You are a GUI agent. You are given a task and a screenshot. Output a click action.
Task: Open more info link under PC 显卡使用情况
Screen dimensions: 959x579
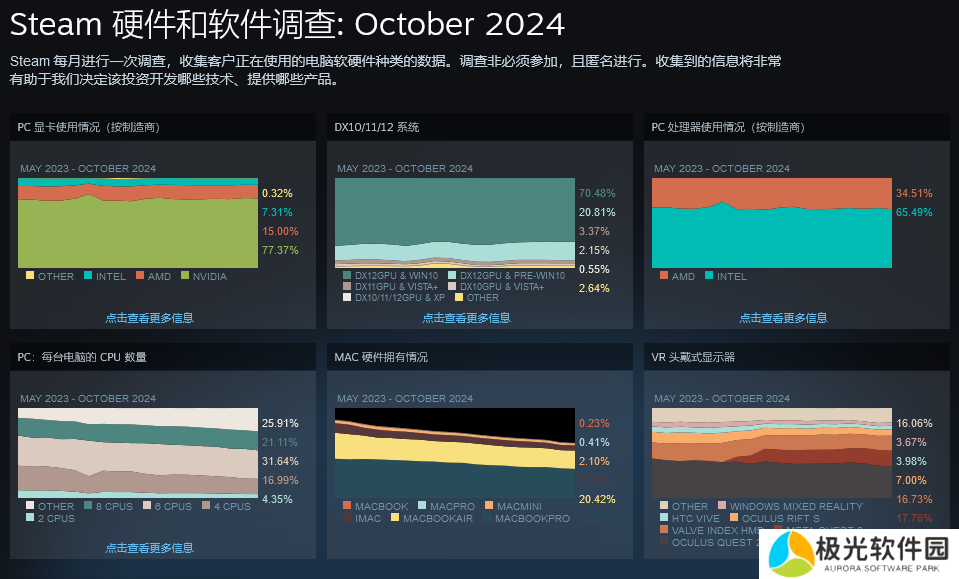[x=149, y=318]
